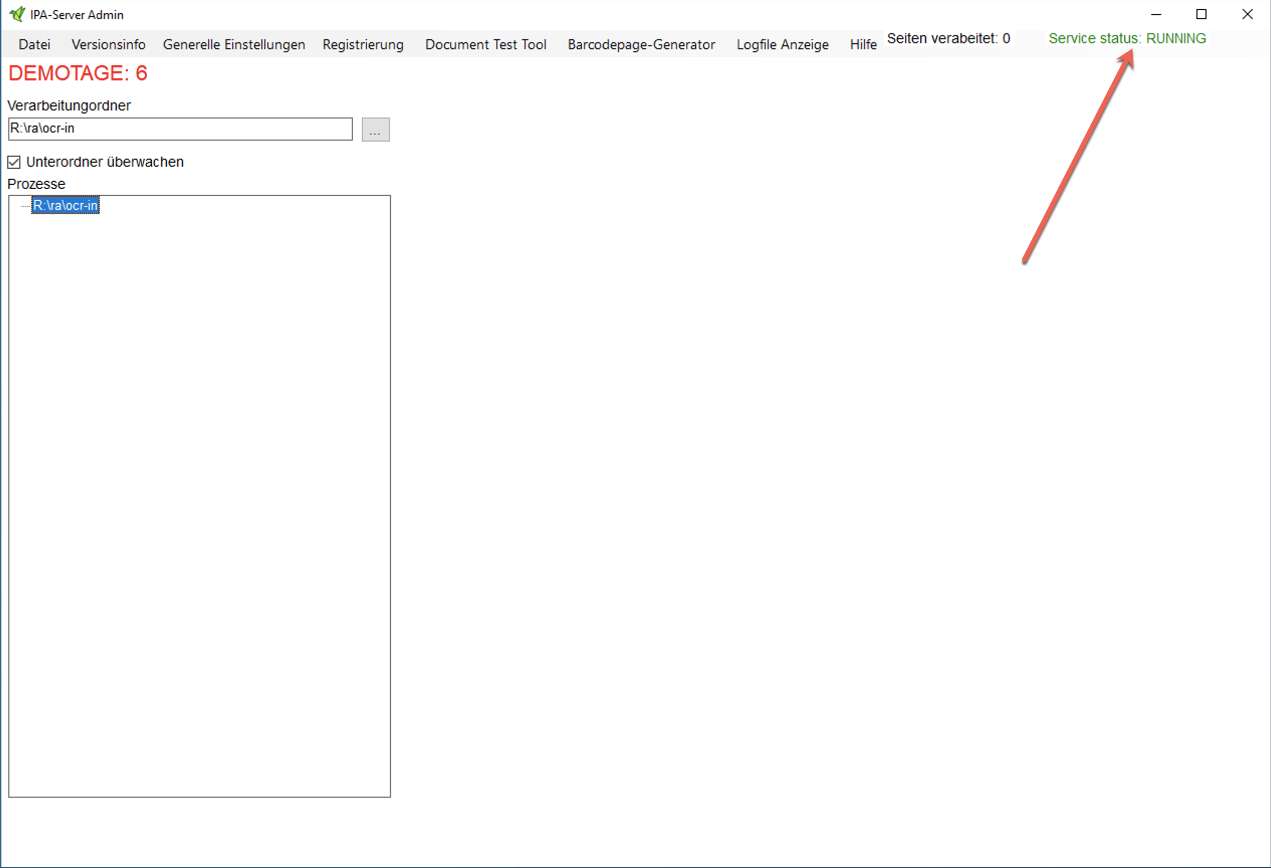Open Generelle Einstellungen menu
The width and height of the screenshot is (1271, 868).
(x=234, y=44)
